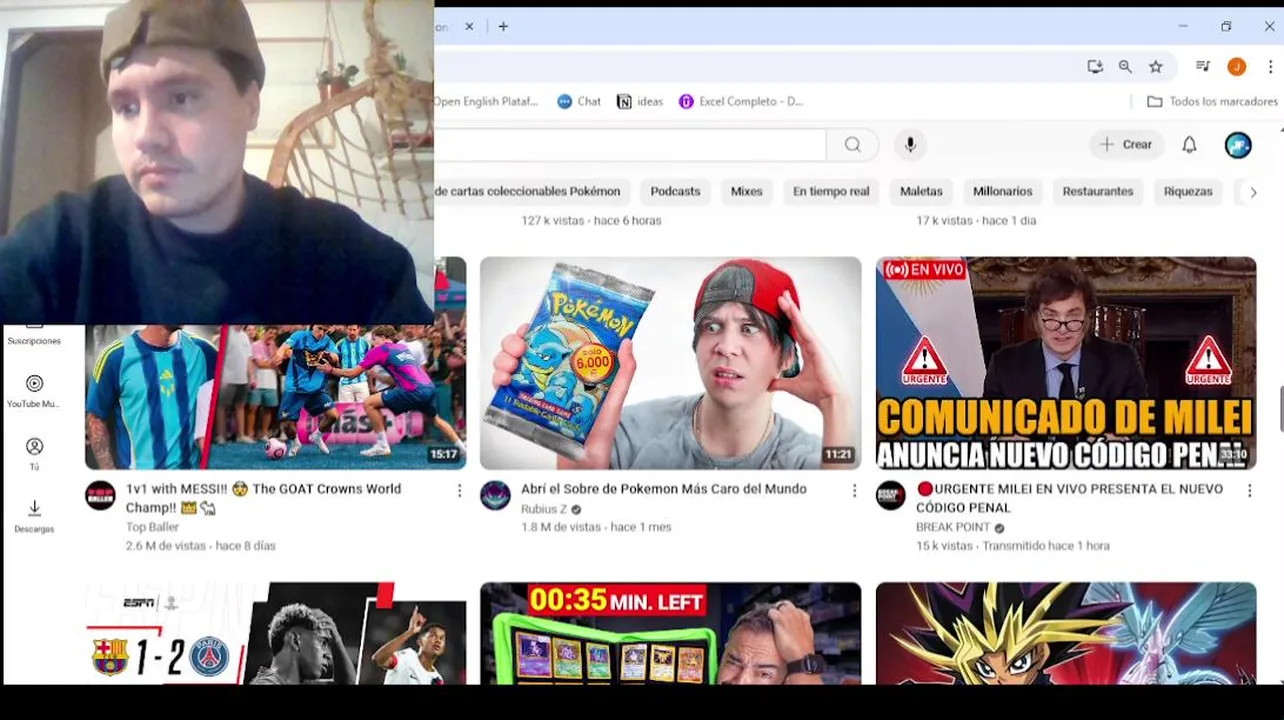
Task: Open Suscripciones in the sidebar
Action: (34, 336)
